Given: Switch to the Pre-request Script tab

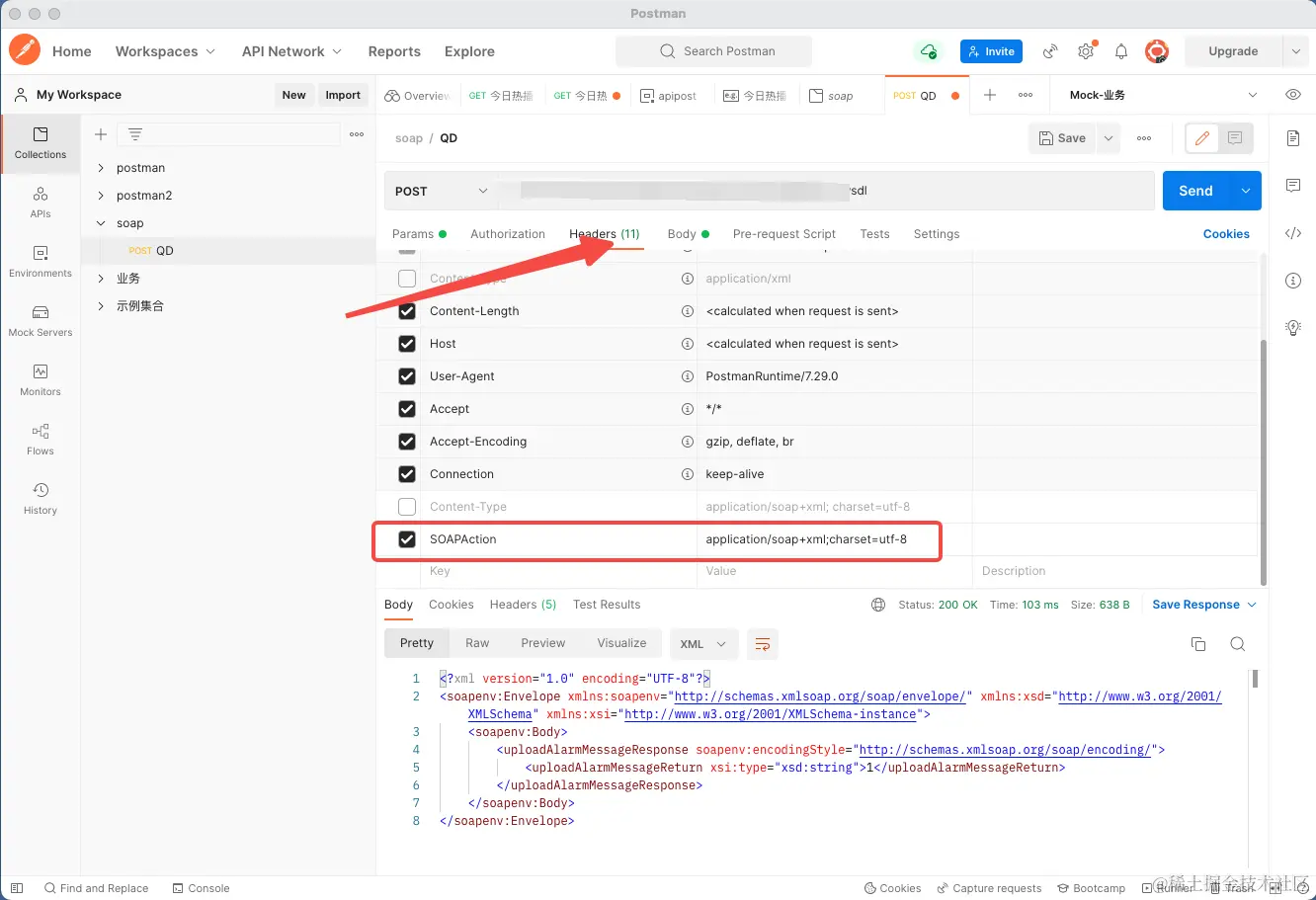Looking at the screenshot, I should 784,234.
